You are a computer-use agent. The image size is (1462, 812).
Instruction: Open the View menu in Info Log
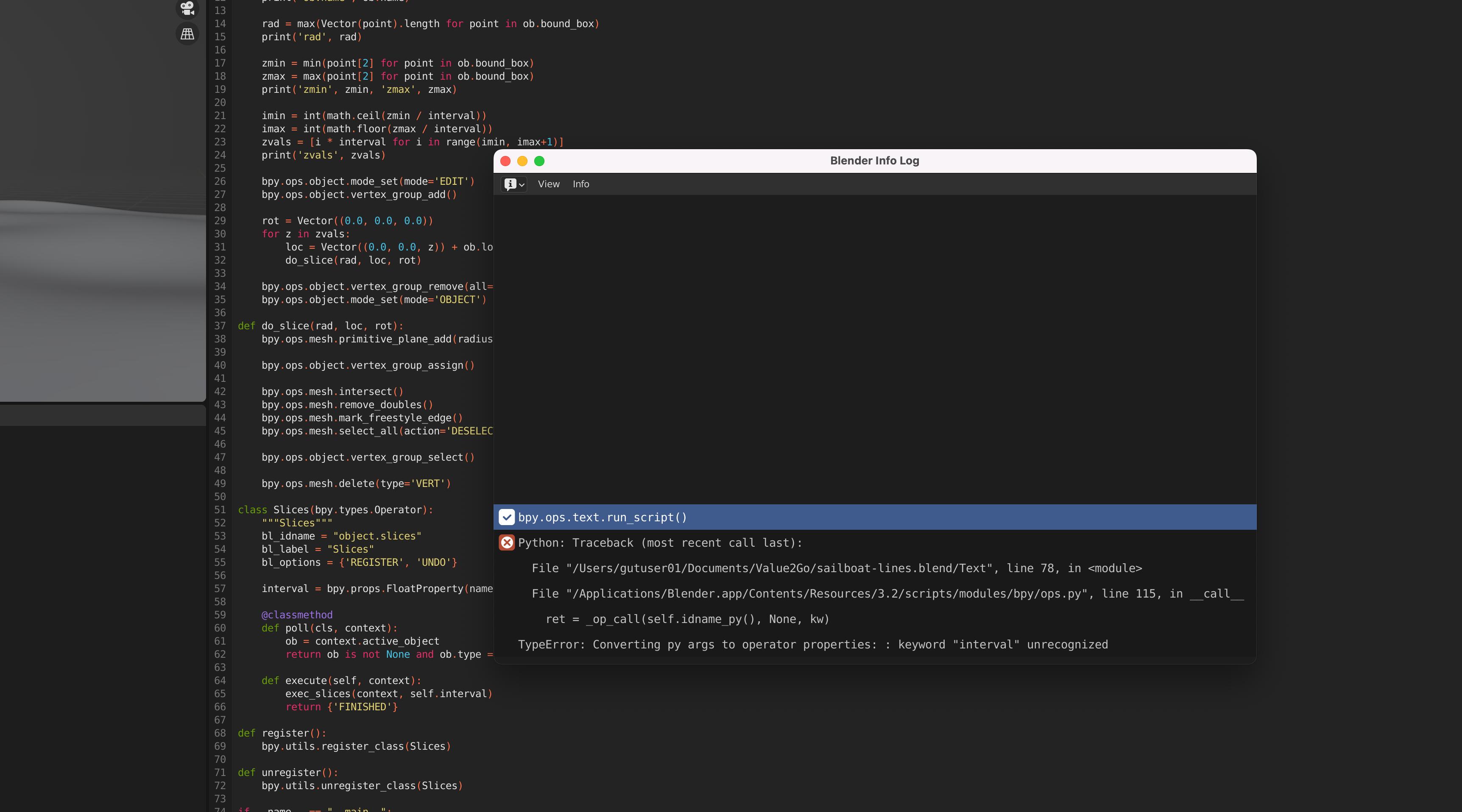click(548, 184)
